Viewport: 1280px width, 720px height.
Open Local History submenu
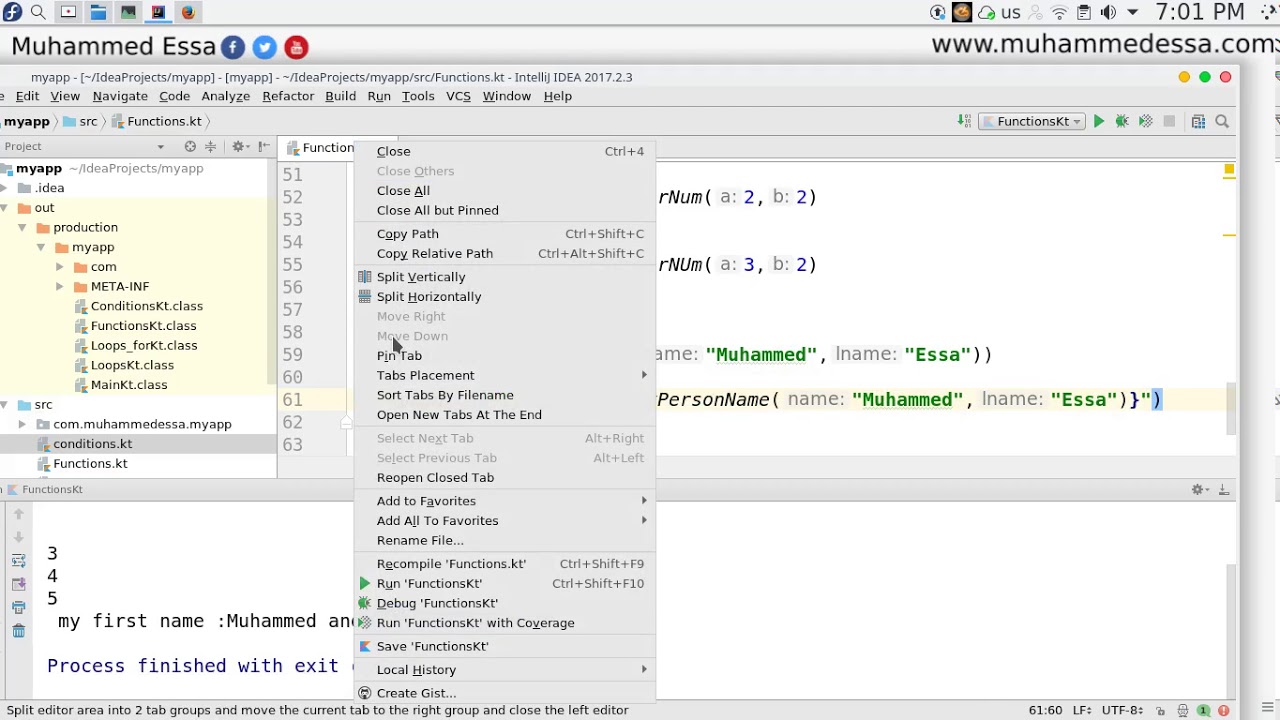coord(505,670)
